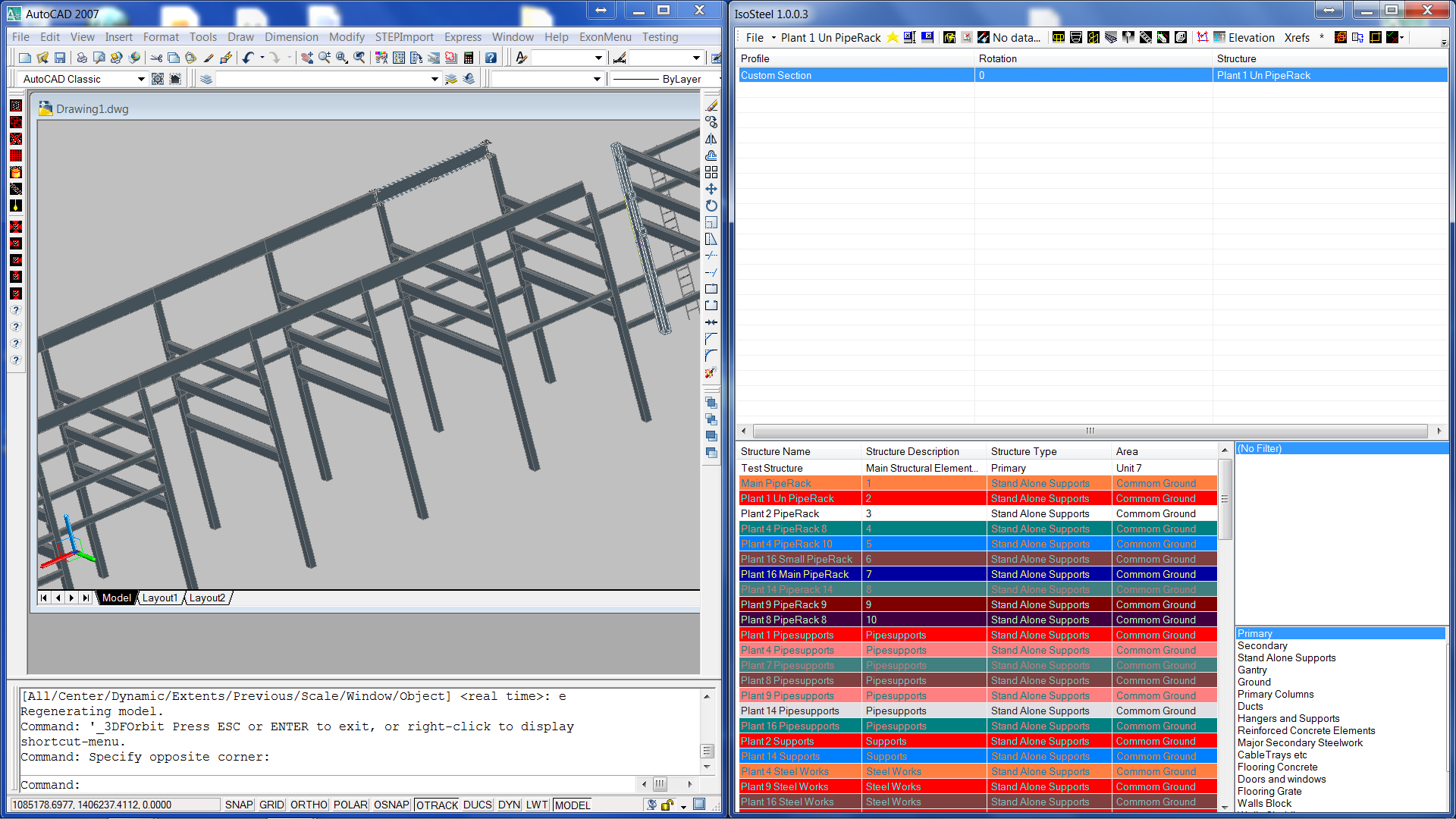Click the red dimension icon before Elevation
Viewport: 1456px width, 819px height.
pos(1203,37)
